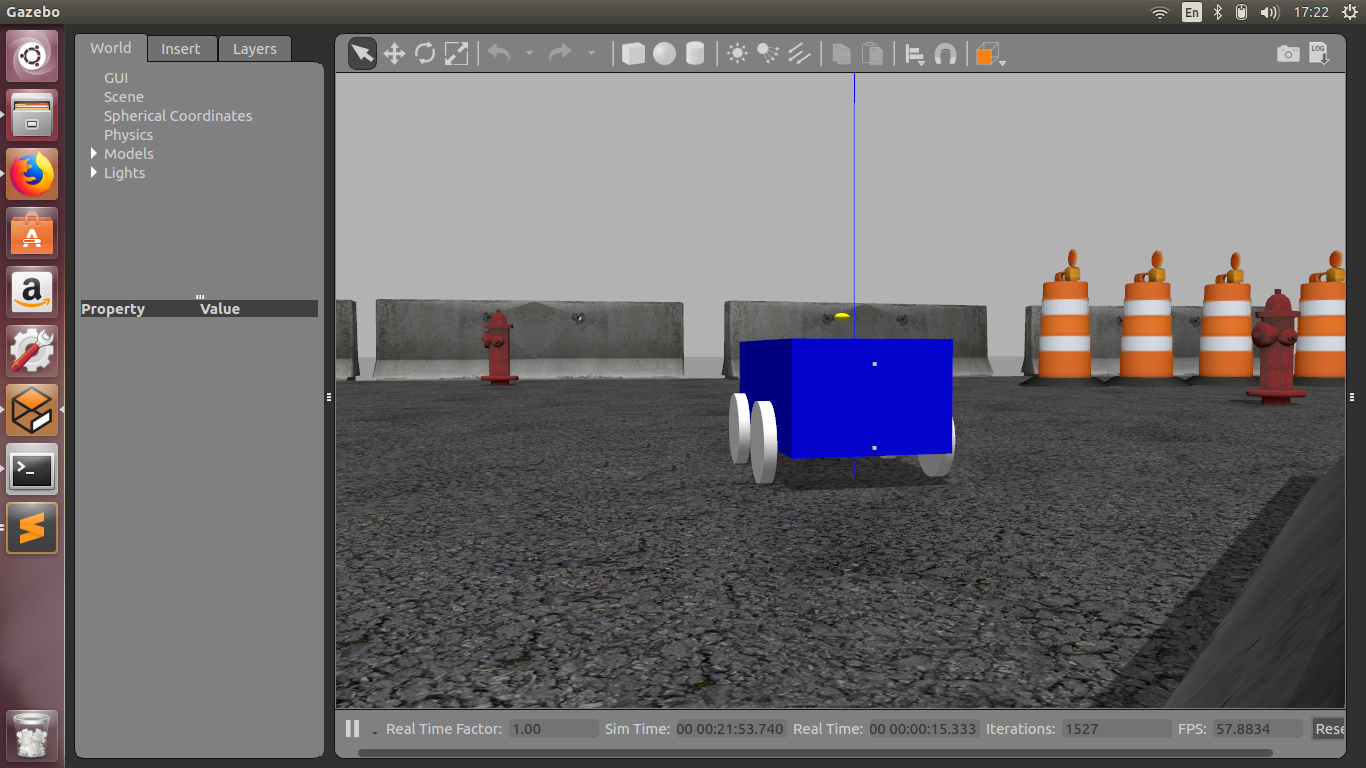The width and height of the screenshot is (1366, 768).
Task: Select Physics in the World panel
Action: coord(128,134)
